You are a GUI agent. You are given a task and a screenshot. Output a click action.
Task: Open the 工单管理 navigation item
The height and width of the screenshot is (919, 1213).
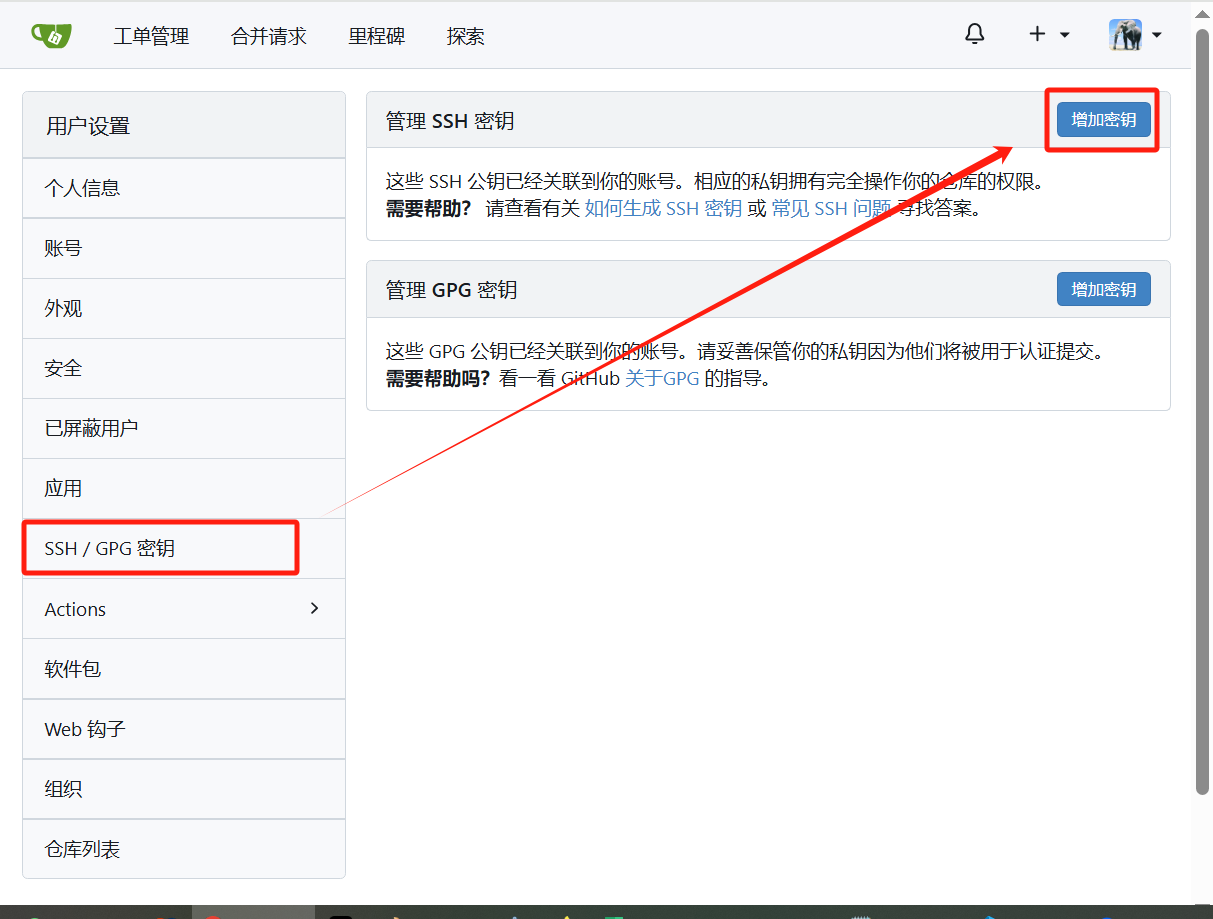pos(151,36)
